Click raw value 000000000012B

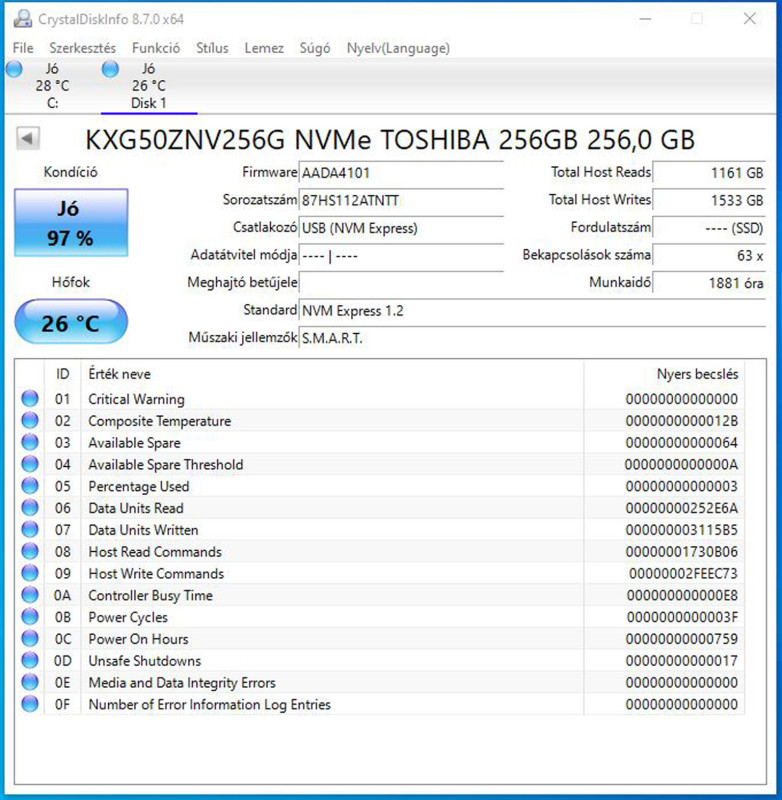pyautogui.click(x=682, y=421)
